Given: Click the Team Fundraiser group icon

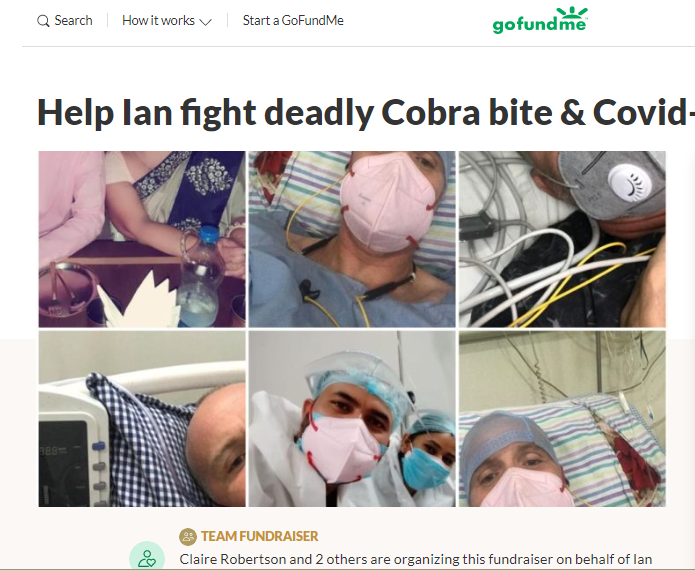Looking at the screenshot, I should 188,537.
